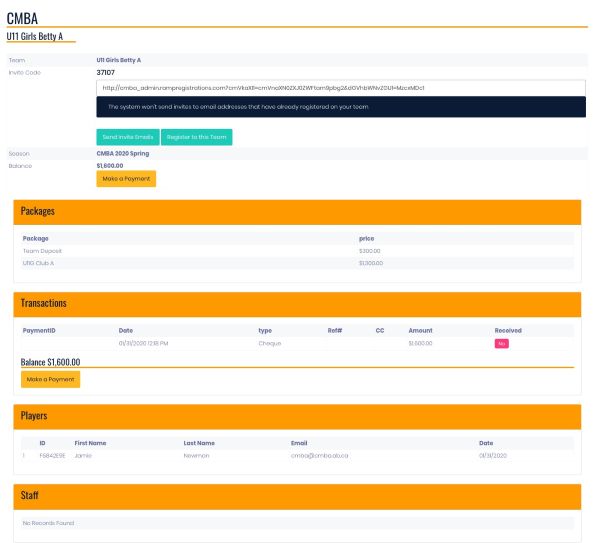Click the $1300.00 price cell

pyautogui.click(x=371, y=263)
